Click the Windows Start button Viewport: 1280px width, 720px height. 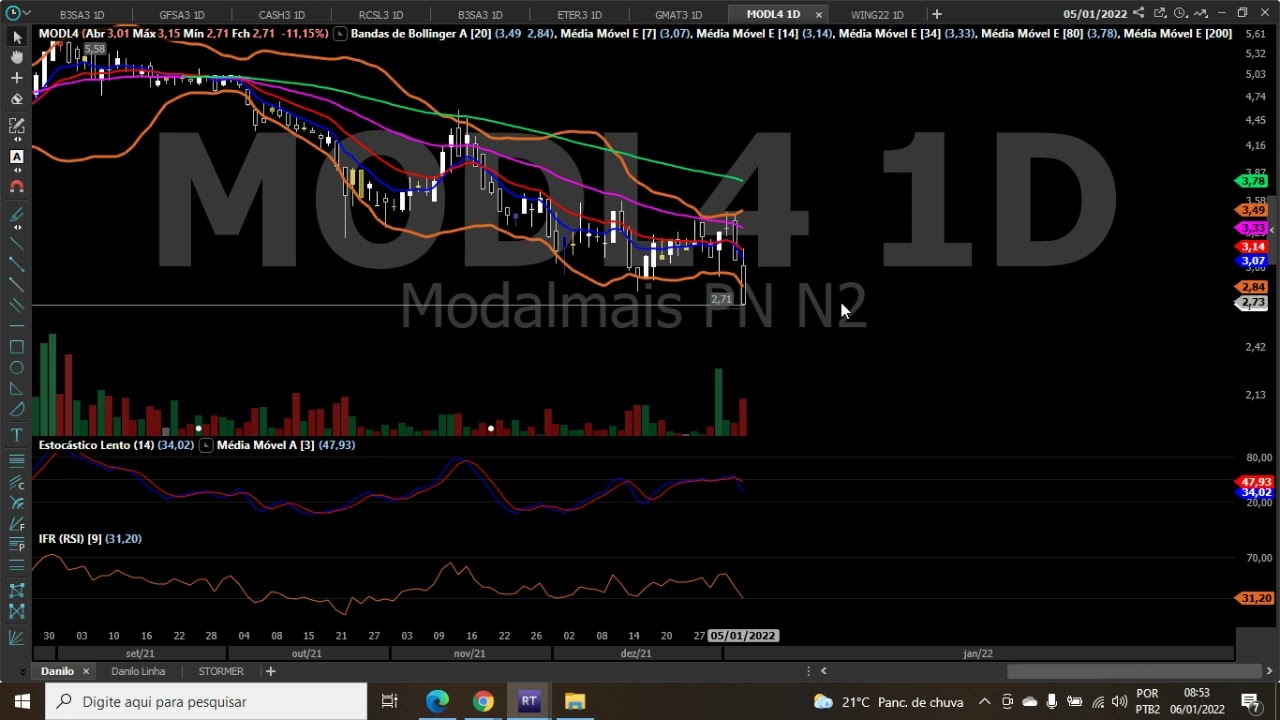pyautogui.click(x=22, y=701)
